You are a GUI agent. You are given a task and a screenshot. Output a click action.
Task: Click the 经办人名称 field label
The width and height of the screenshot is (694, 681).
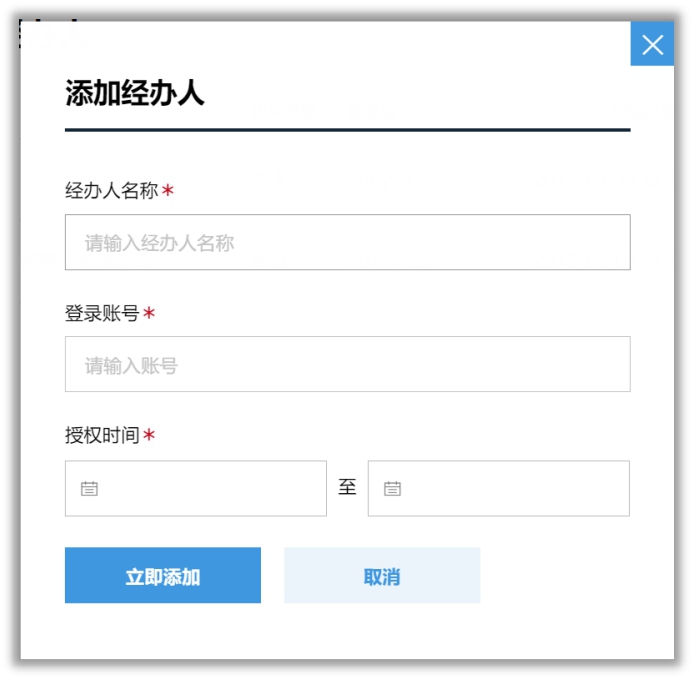111,191
